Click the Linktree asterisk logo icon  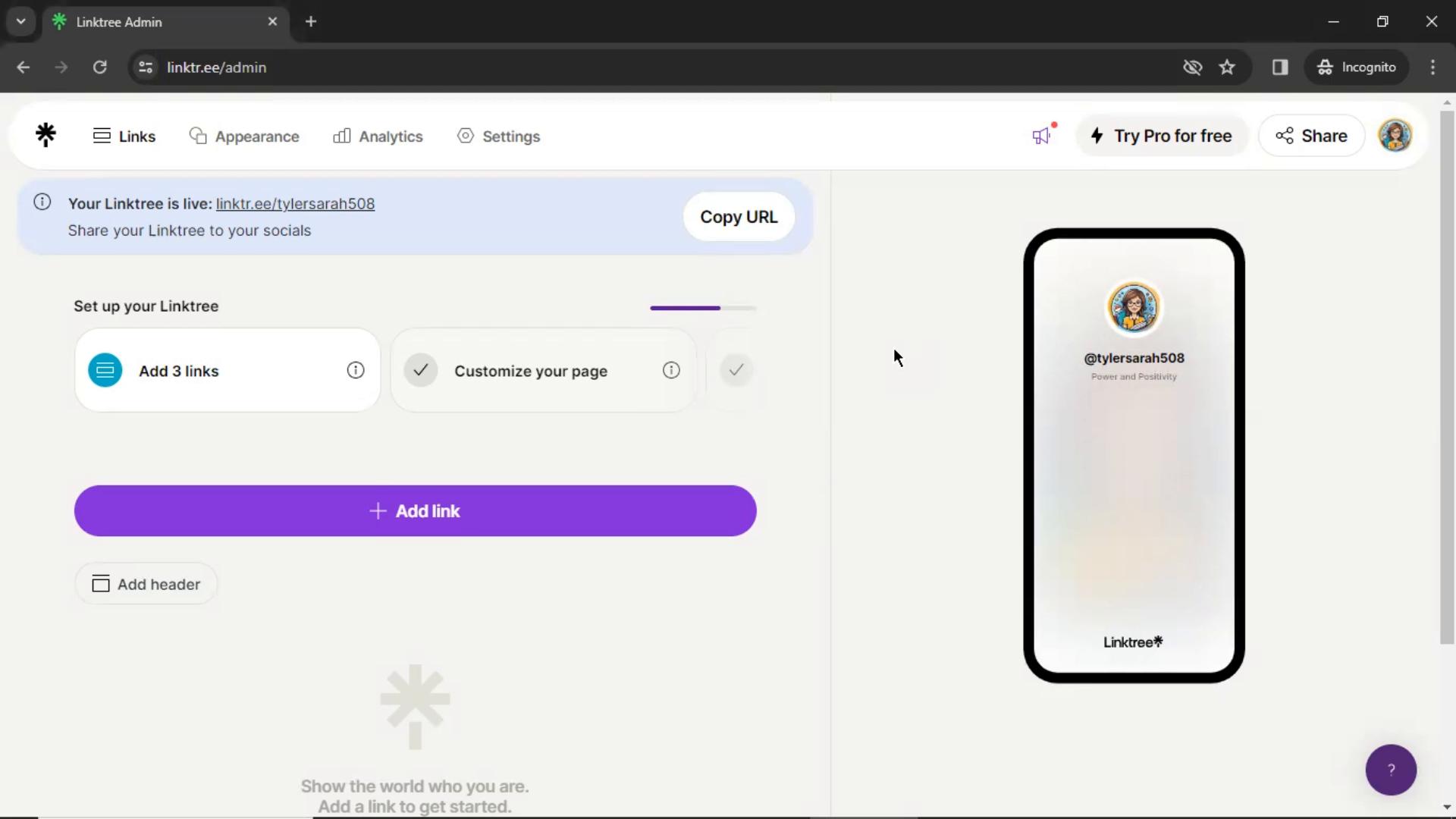46,135
